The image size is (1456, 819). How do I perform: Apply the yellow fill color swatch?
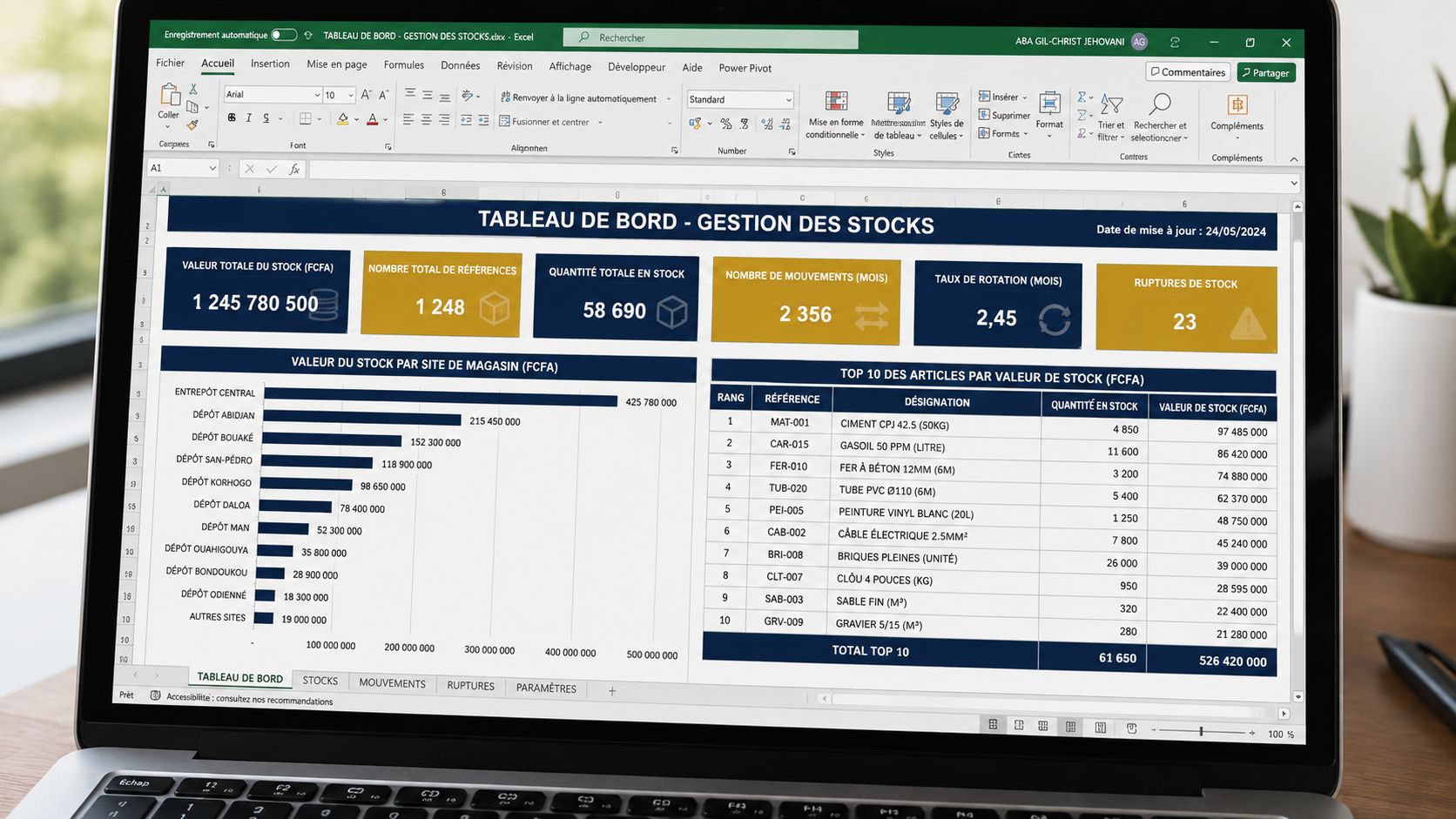pyautogui.click(x=343, y=119)
